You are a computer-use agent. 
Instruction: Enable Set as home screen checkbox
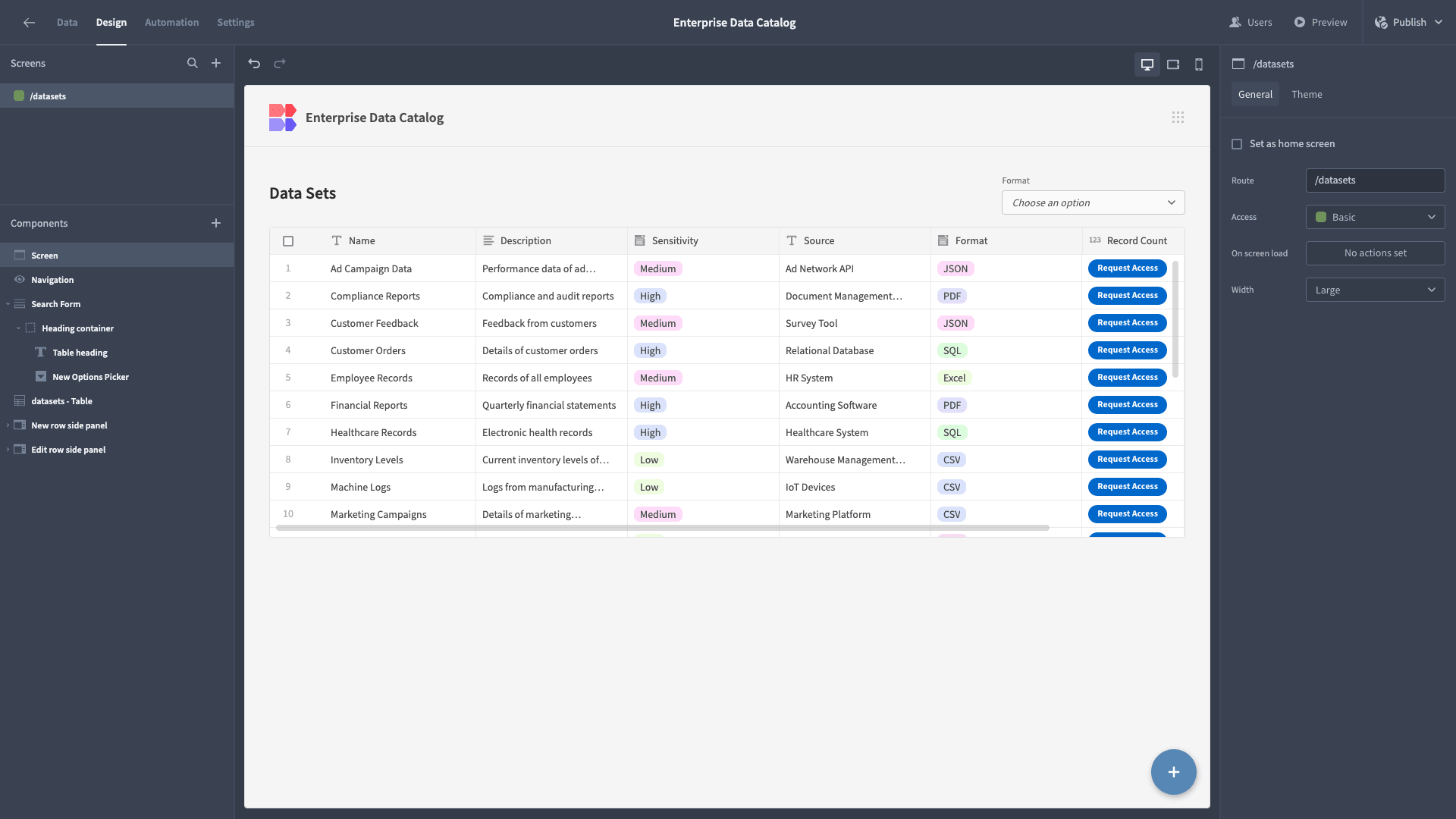(1237, 144)
